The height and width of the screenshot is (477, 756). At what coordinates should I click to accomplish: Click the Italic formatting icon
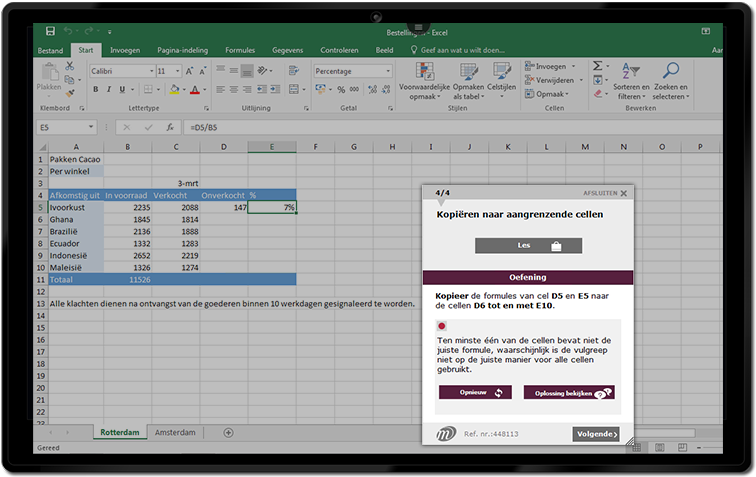click(109, 89)
